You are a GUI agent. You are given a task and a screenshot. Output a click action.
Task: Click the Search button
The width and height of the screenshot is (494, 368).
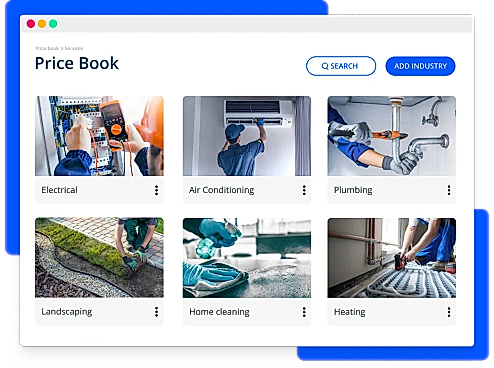[341, 66]
